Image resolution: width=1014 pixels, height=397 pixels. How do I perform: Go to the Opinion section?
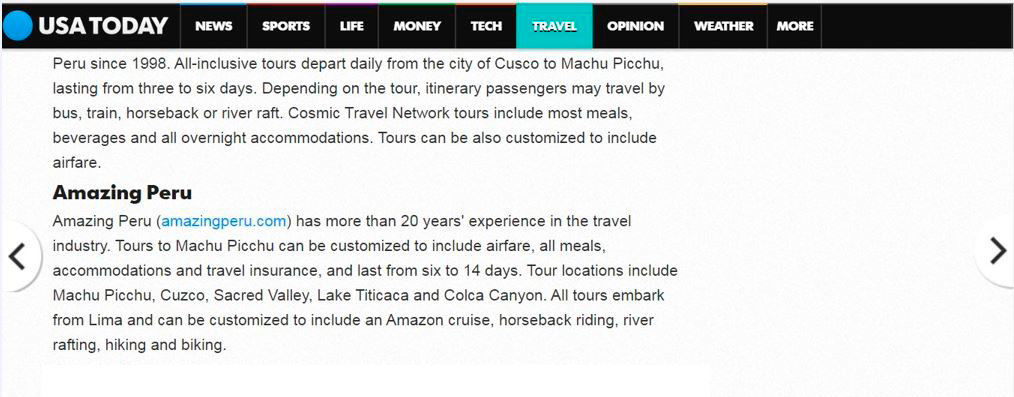pyautogui.click(x=636, y=27)
